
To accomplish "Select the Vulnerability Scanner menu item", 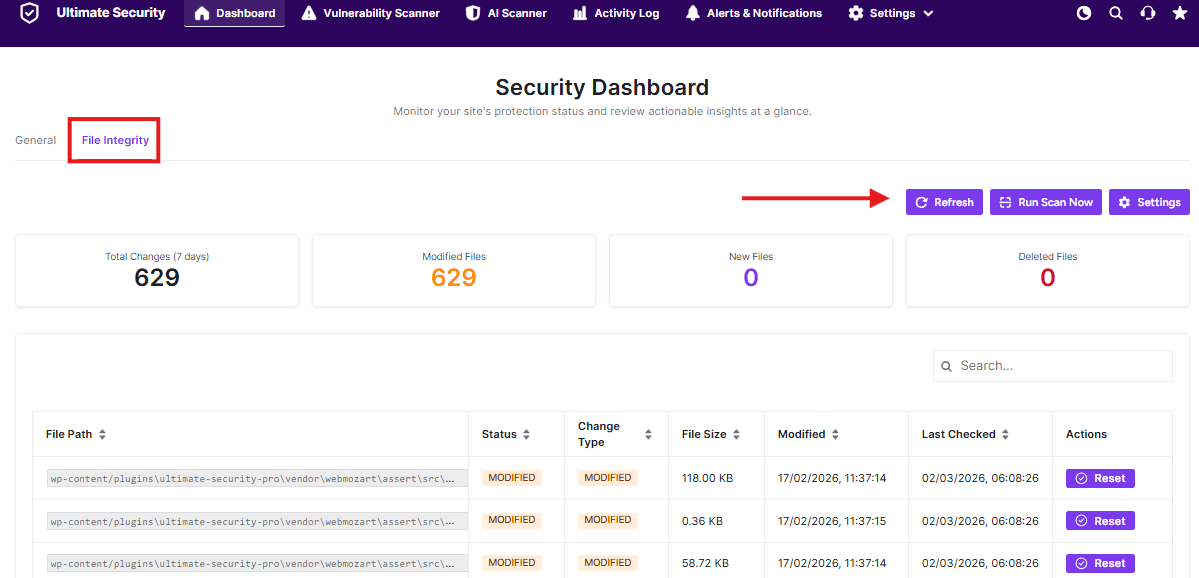I will click(370, 13).
